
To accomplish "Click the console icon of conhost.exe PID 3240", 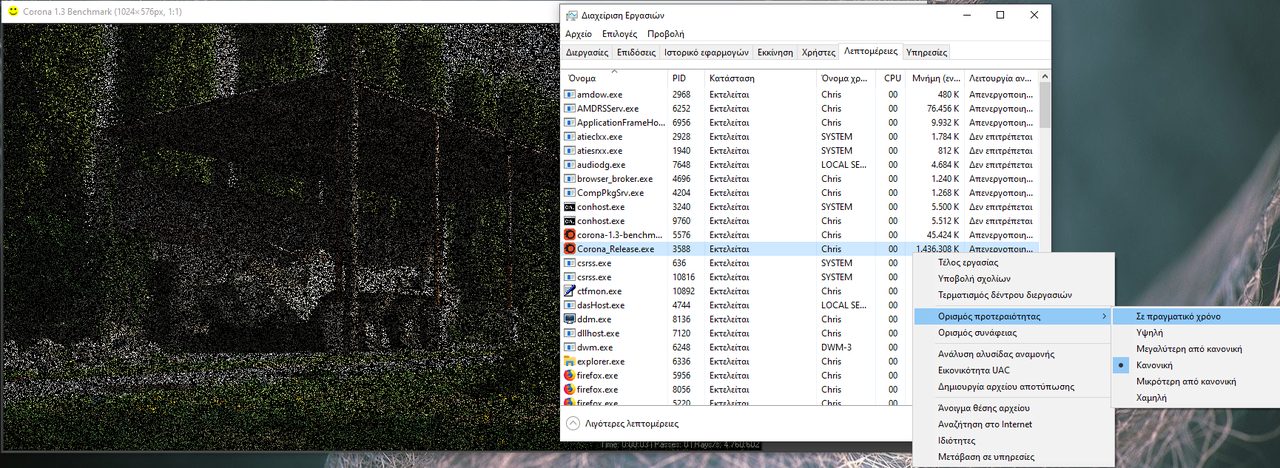I will (x=569, y=207).
